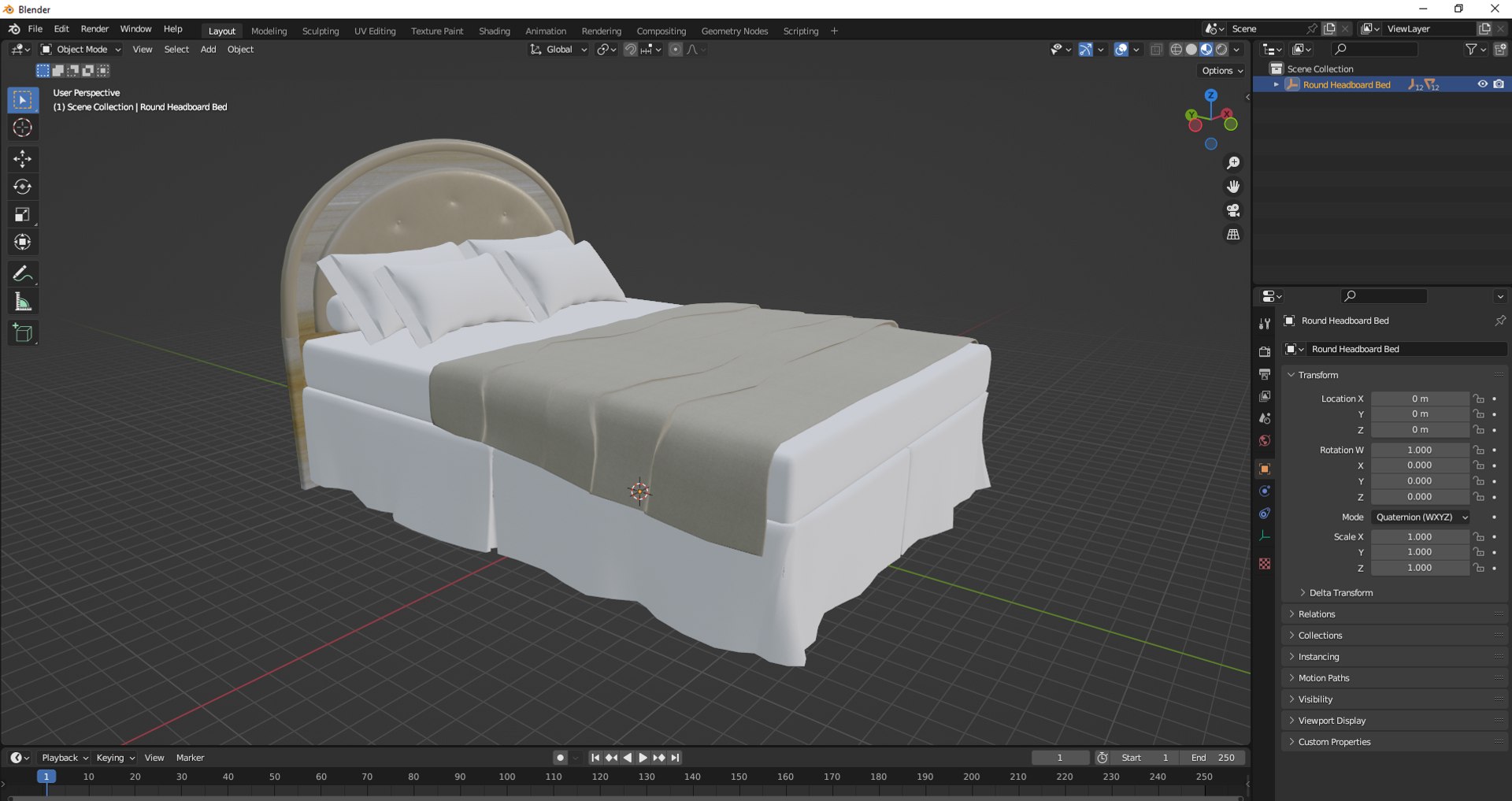Viewport: 1512px width, 801px height.
Task: Activate the Scale tool
Action: click(x=23, y=214)
